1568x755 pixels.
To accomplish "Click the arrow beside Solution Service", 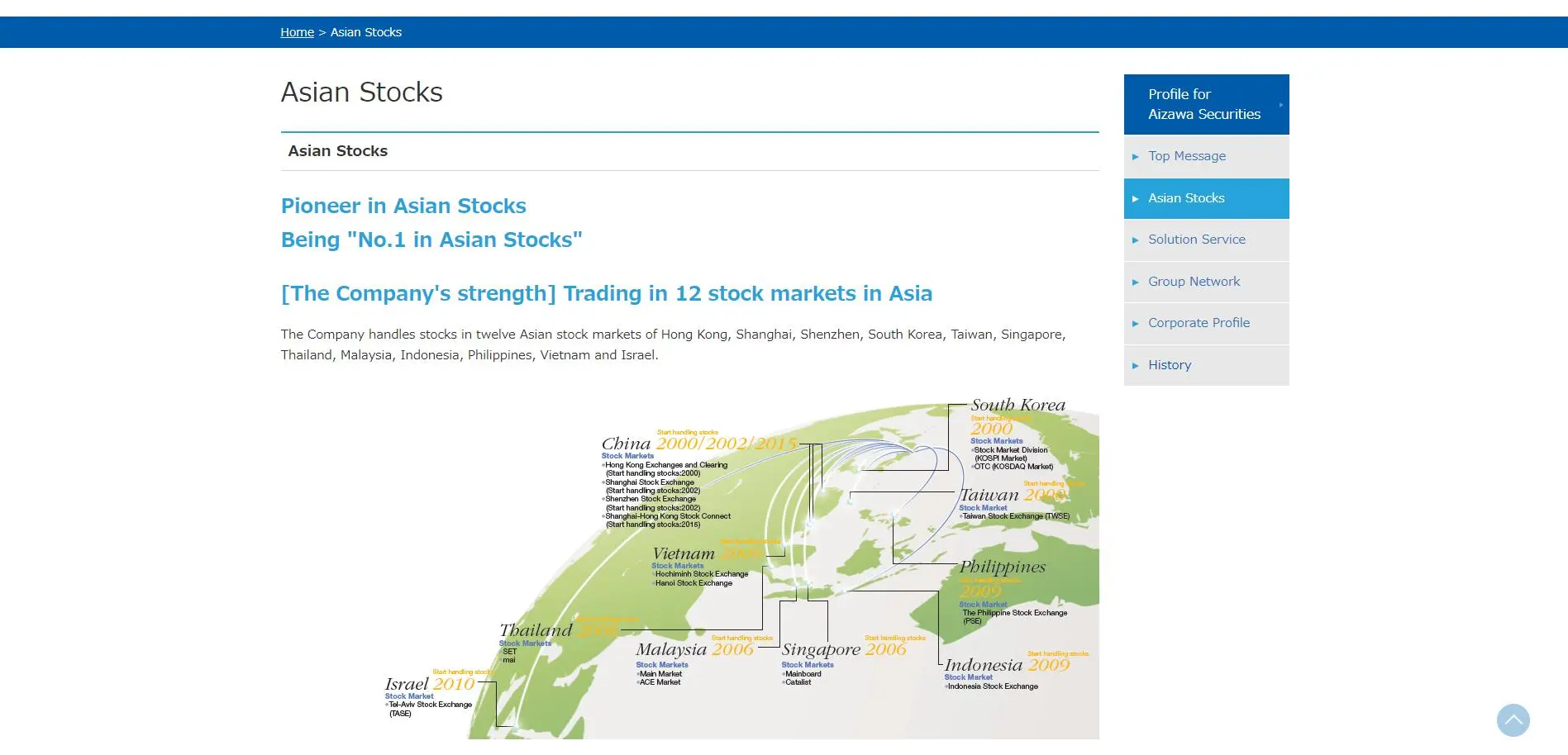I will pos(1136,240).
